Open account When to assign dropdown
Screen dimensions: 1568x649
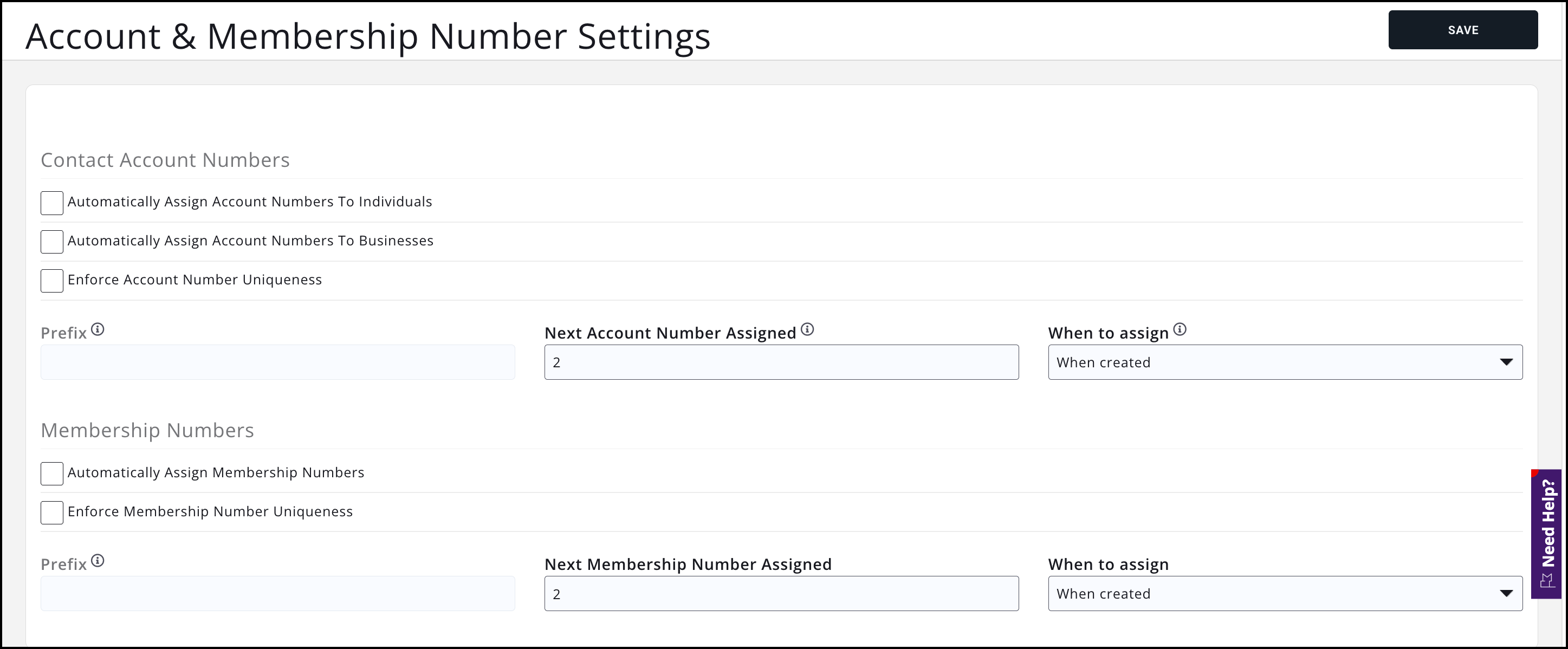1285,362
